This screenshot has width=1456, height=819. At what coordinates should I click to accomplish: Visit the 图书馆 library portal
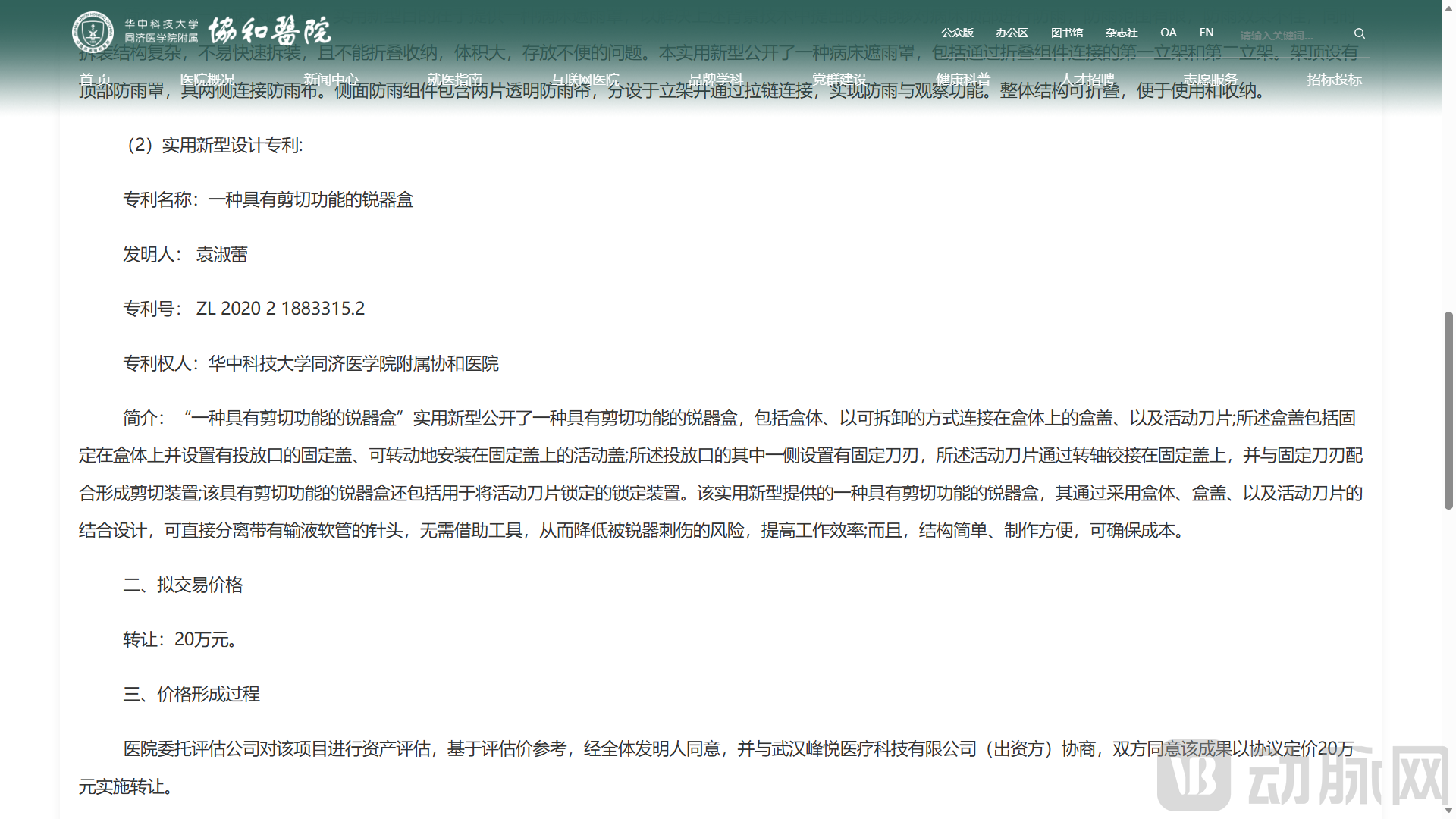1067,33
